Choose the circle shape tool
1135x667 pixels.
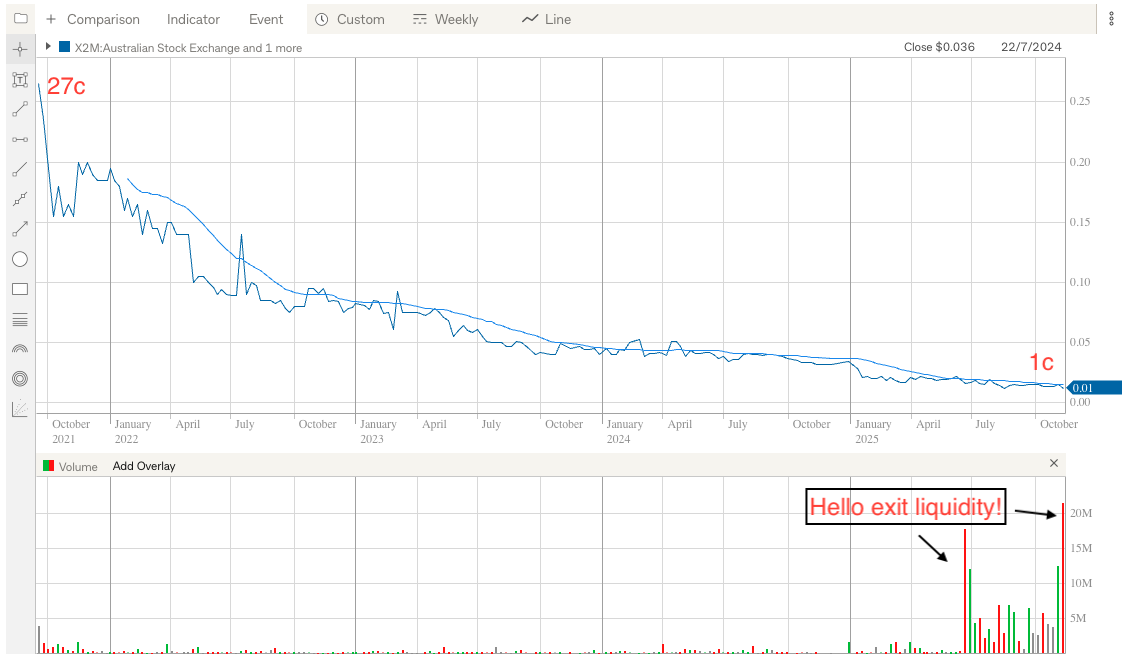[20, 259]
